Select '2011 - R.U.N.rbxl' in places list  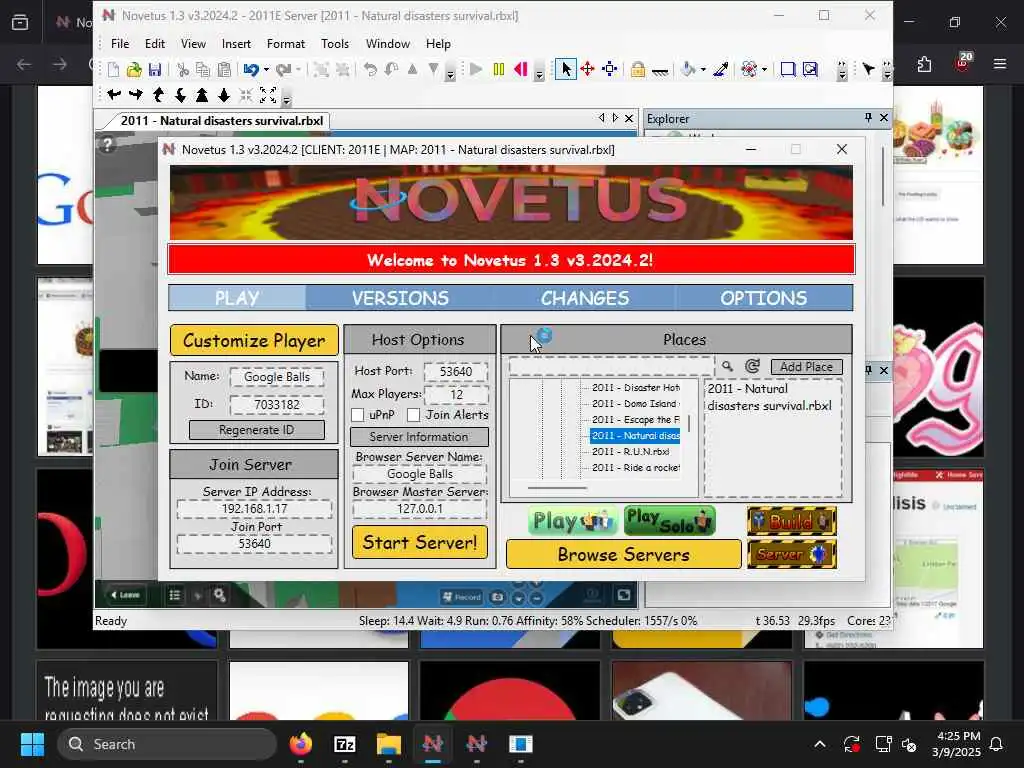631,451
